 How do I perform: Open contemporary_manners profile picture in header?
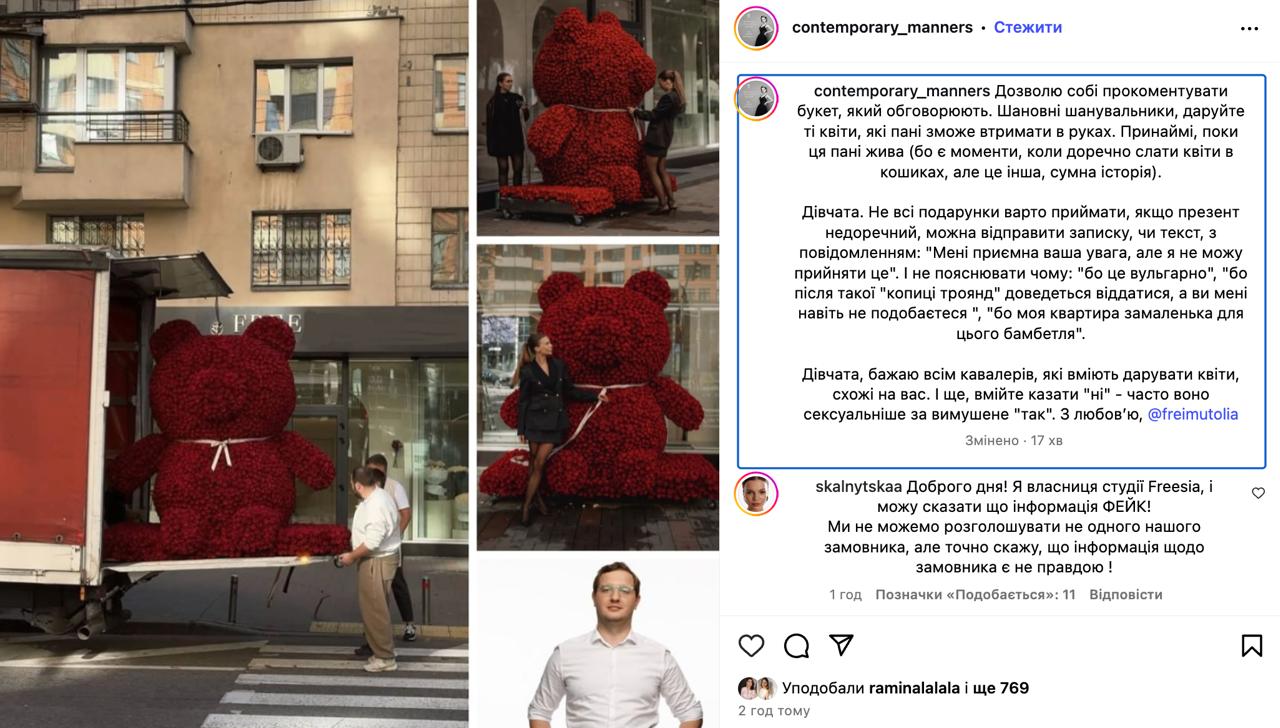[x=756, y=28]
